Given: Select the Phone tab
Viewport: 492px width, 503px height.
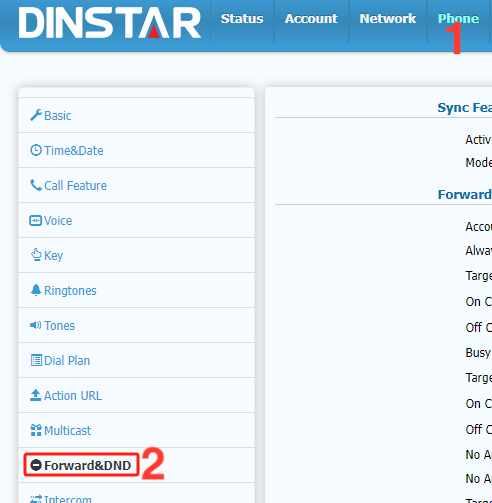Looking at the screenshot, I should tap(458, 19).
